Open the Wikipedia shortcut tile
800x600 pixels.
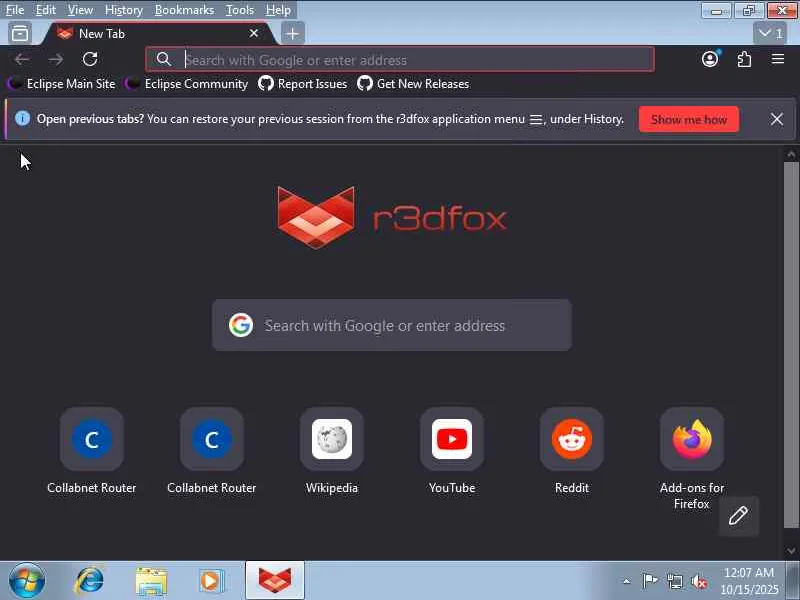point(332,451)
